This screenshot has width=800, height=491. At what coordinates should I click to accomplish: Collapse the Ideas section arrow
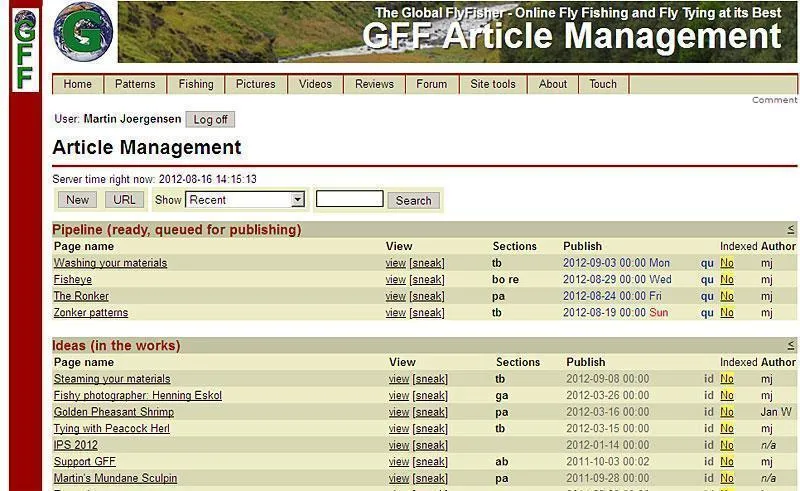(790, 345)
